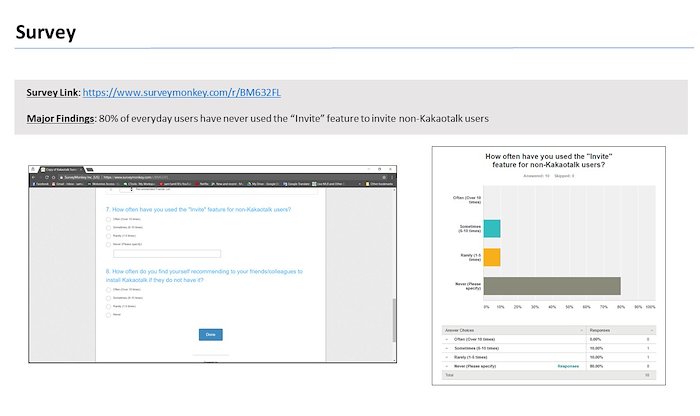This screenshot has width=700, height=416.
Task: Click the question 7 heading text
Action: point(198,209)
